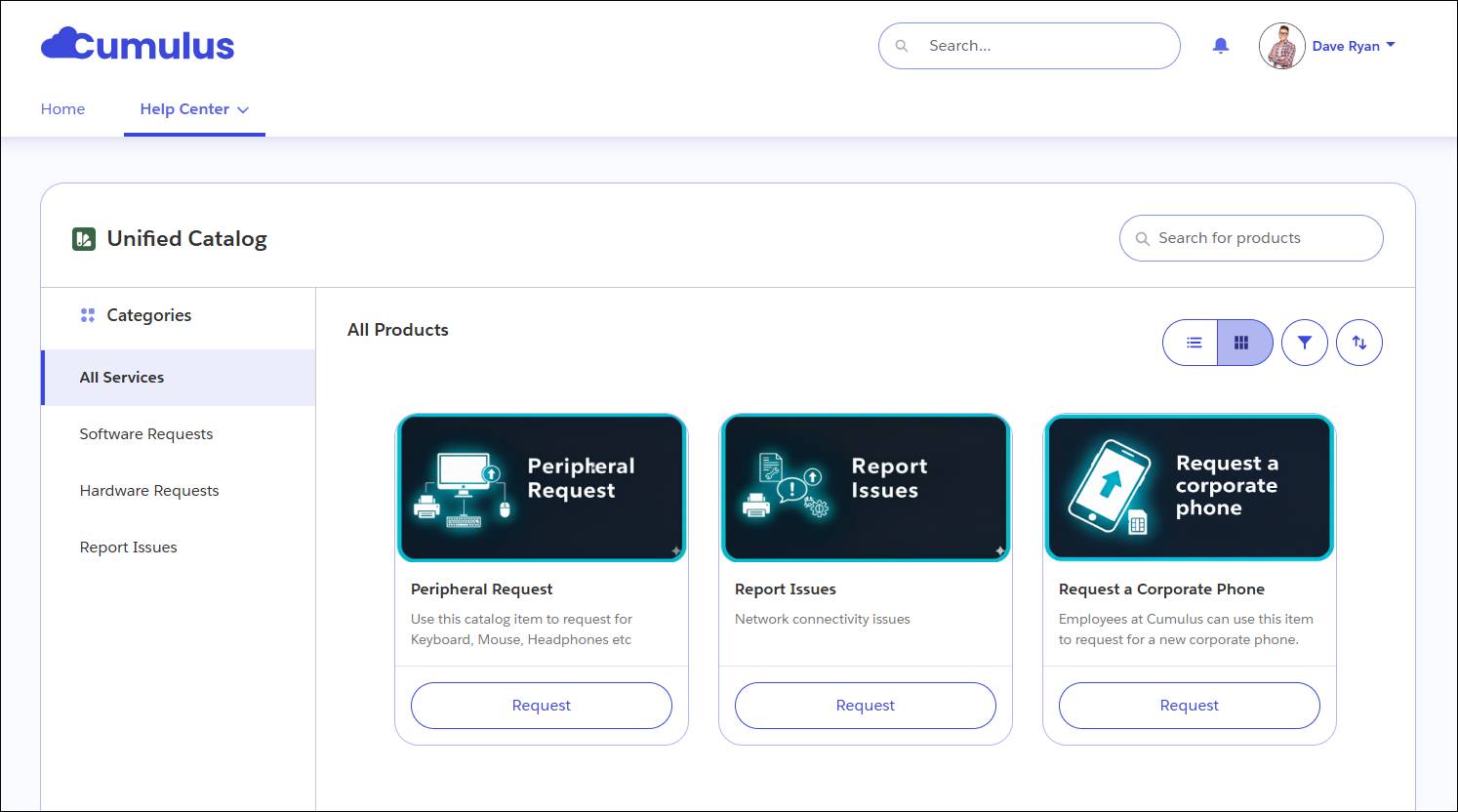Image resolution: width=1458 pixels, height=812 pixels.
Task: Go to the Home tab
Action: click(x=62, y=109)
